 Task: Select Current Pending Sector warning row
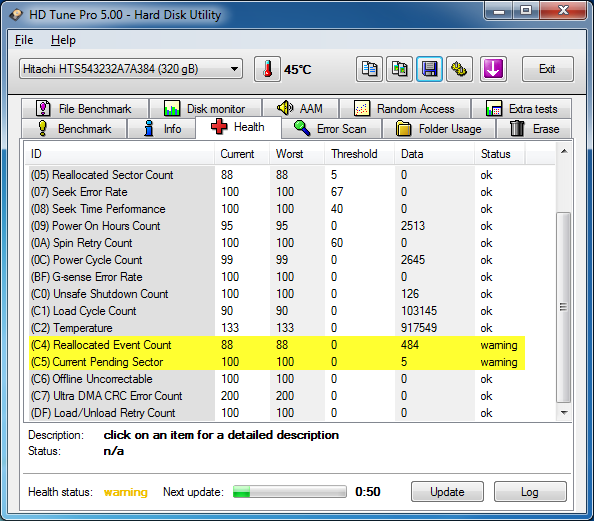point(277,362)
